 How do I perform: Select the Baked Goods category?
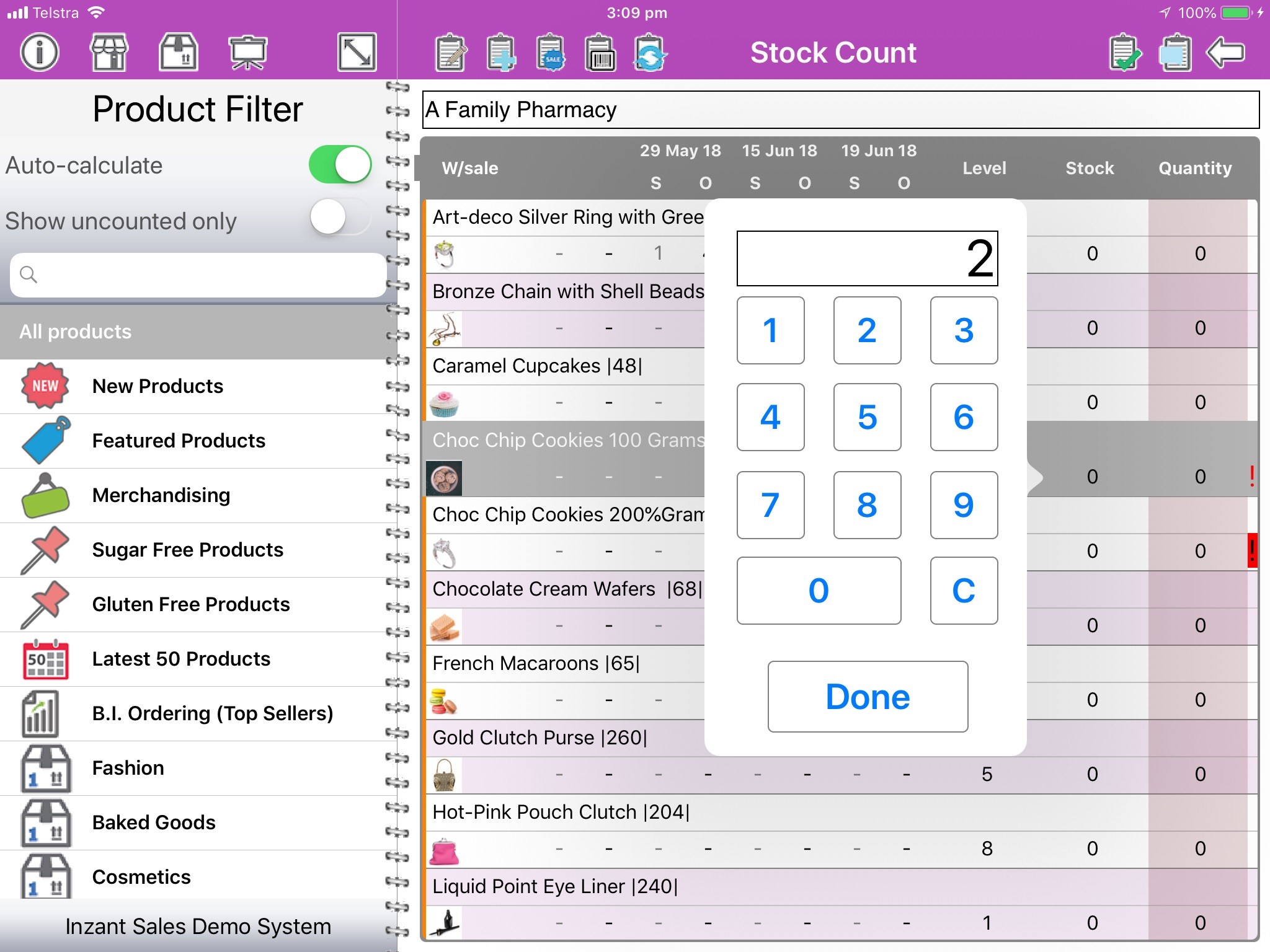[154, 822]
